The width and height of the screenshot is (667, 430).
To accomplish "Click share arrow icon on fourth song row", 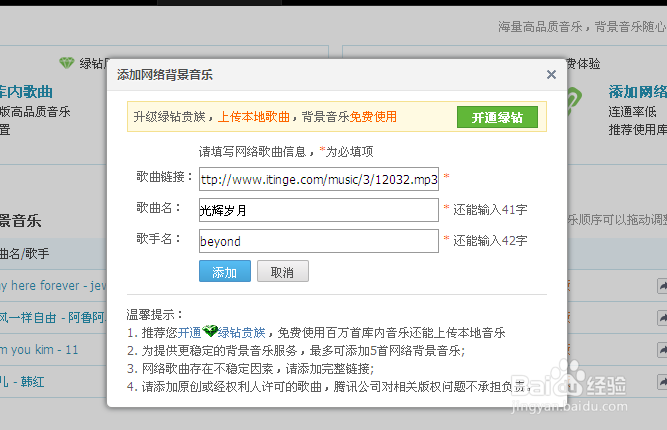I will click(x=662, y=382).
